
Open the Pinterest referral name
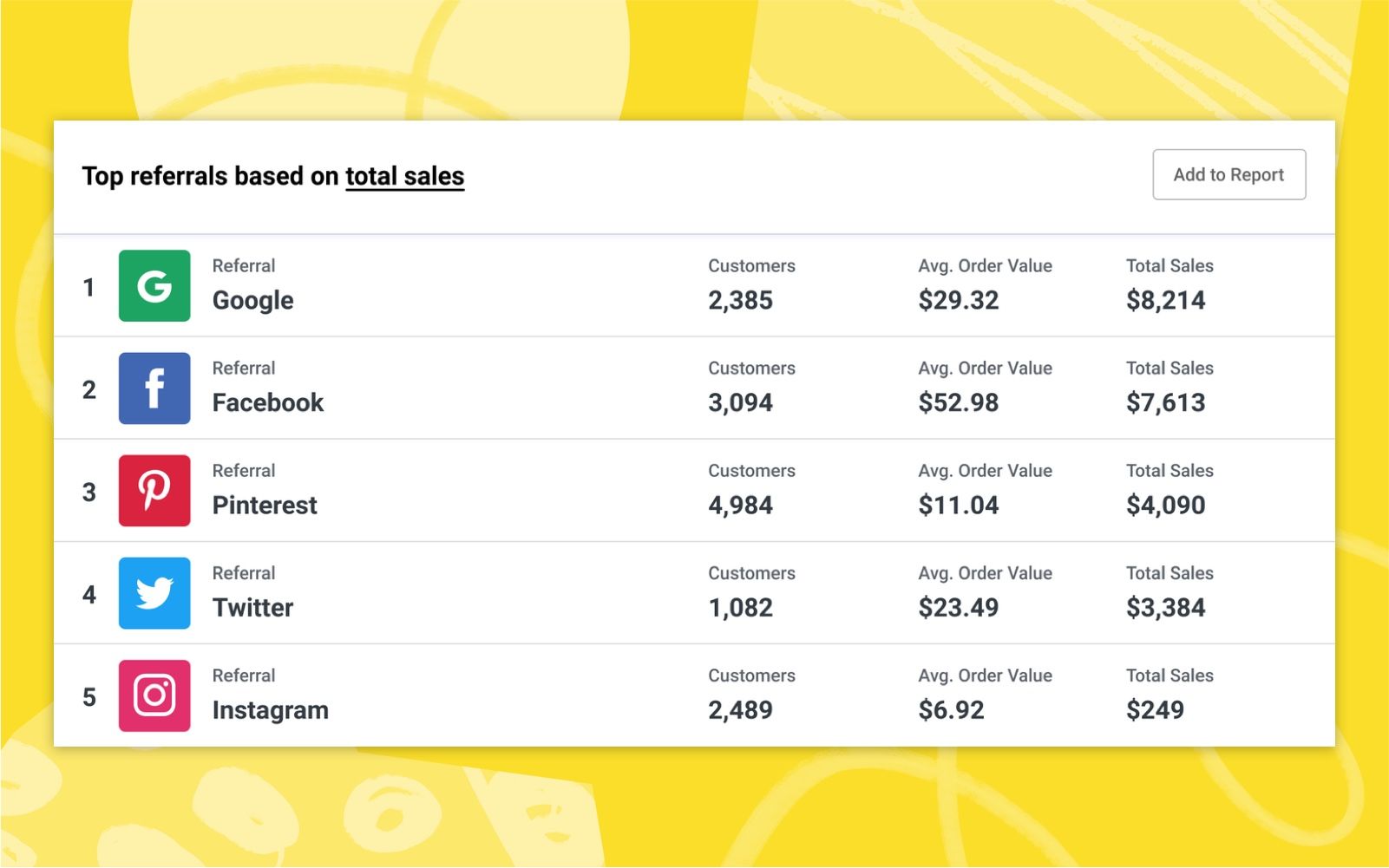coord(265,505)
